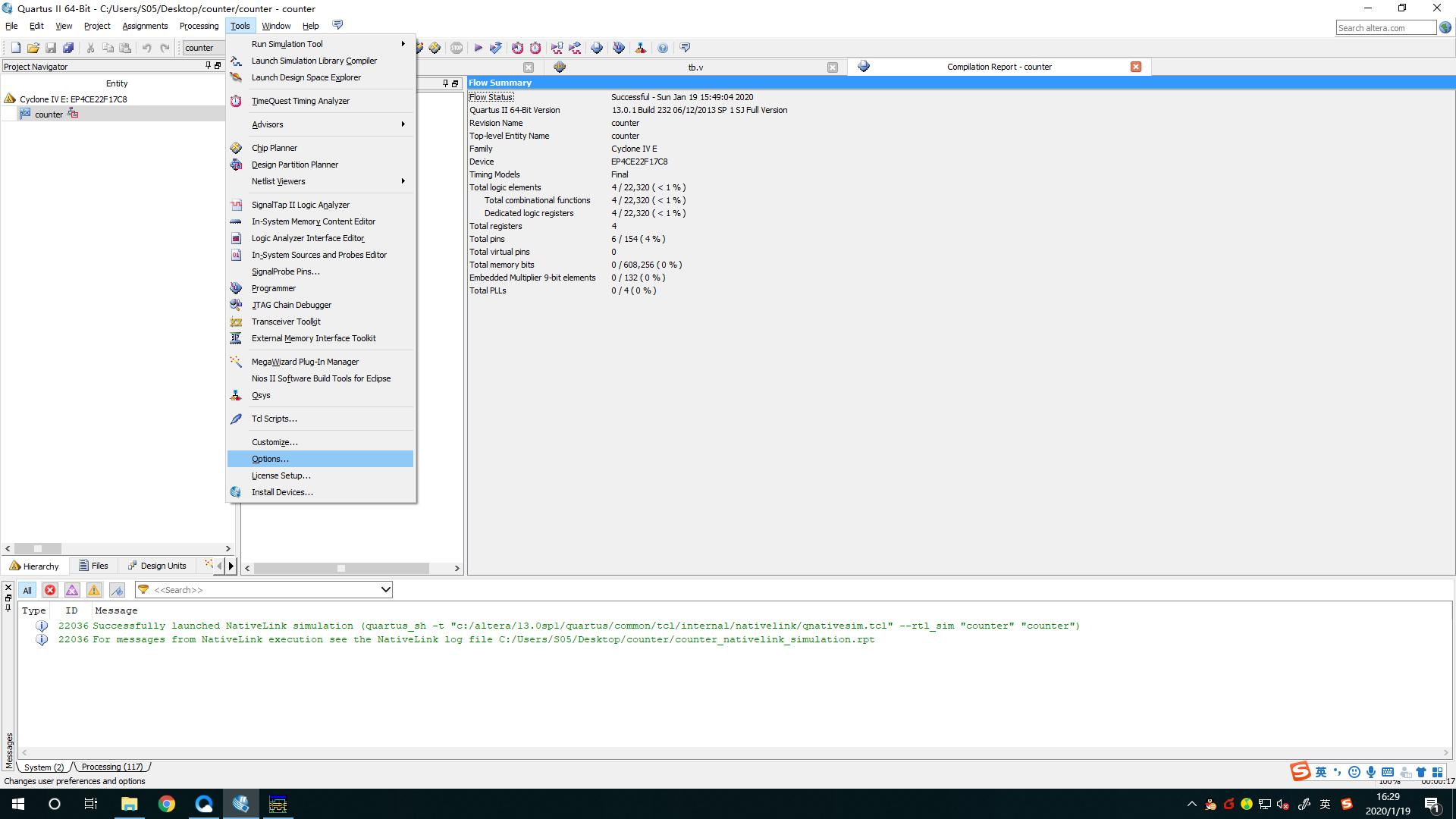Open the Programmer toolbar icon
The width and height of the screenshot is (1456, 819).
pyautogui.click(x=619, y=48)
